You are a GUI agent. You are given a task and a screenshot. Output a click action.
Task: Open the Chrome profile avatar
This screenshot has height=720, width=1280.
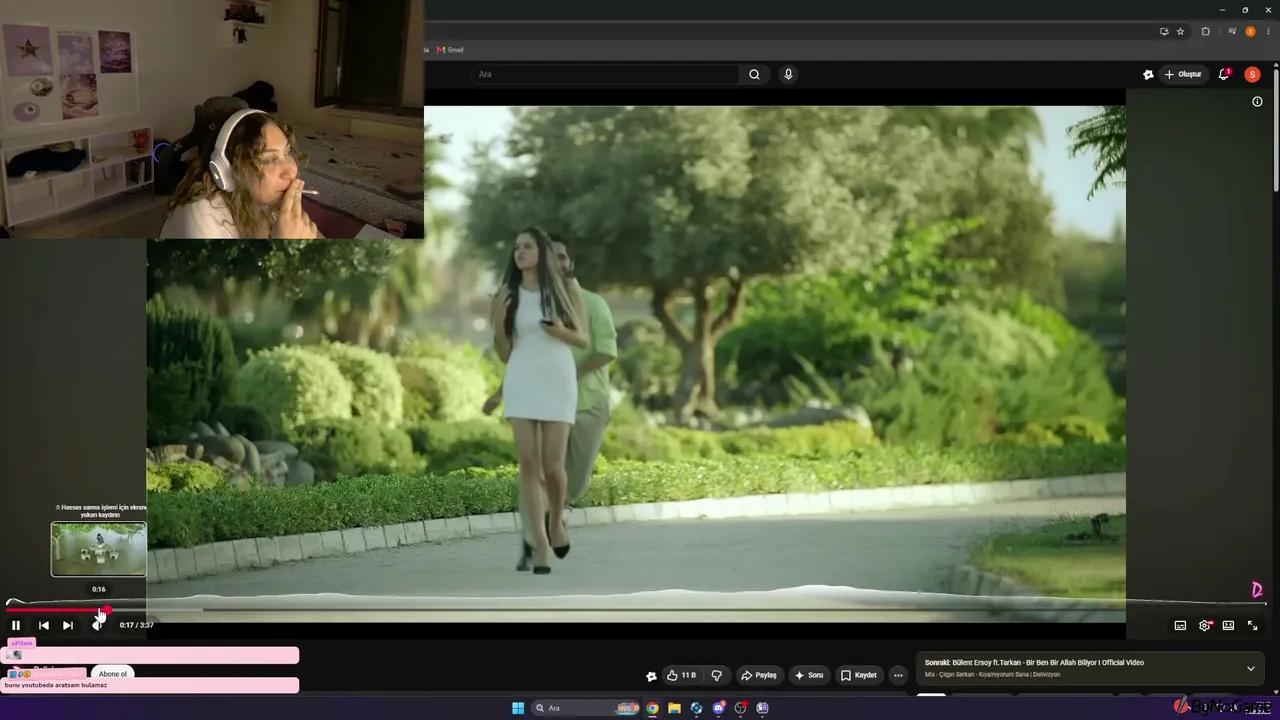(1250, 31)
